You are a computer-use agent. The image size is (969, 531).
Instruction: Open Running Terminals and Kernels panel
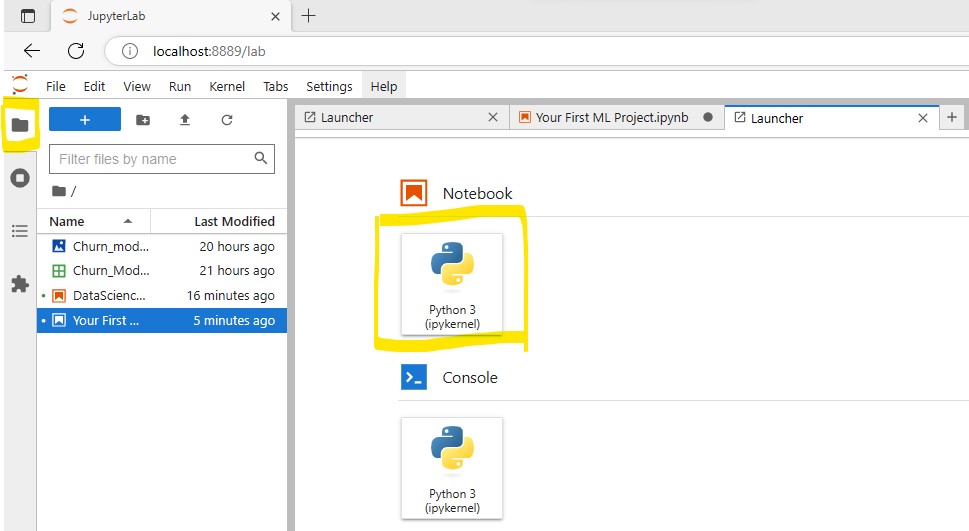(x=20, y=178)
